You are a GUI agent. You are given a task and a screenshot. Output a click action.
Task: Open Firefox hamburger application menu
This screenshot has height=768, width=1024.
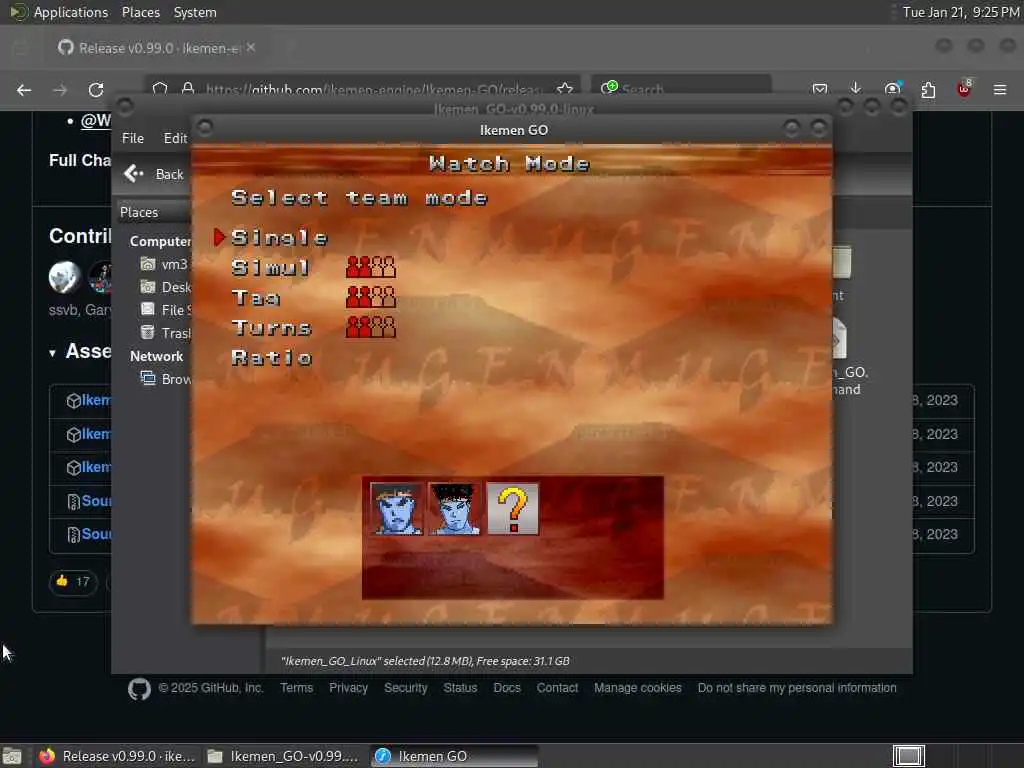(1000, 89)
